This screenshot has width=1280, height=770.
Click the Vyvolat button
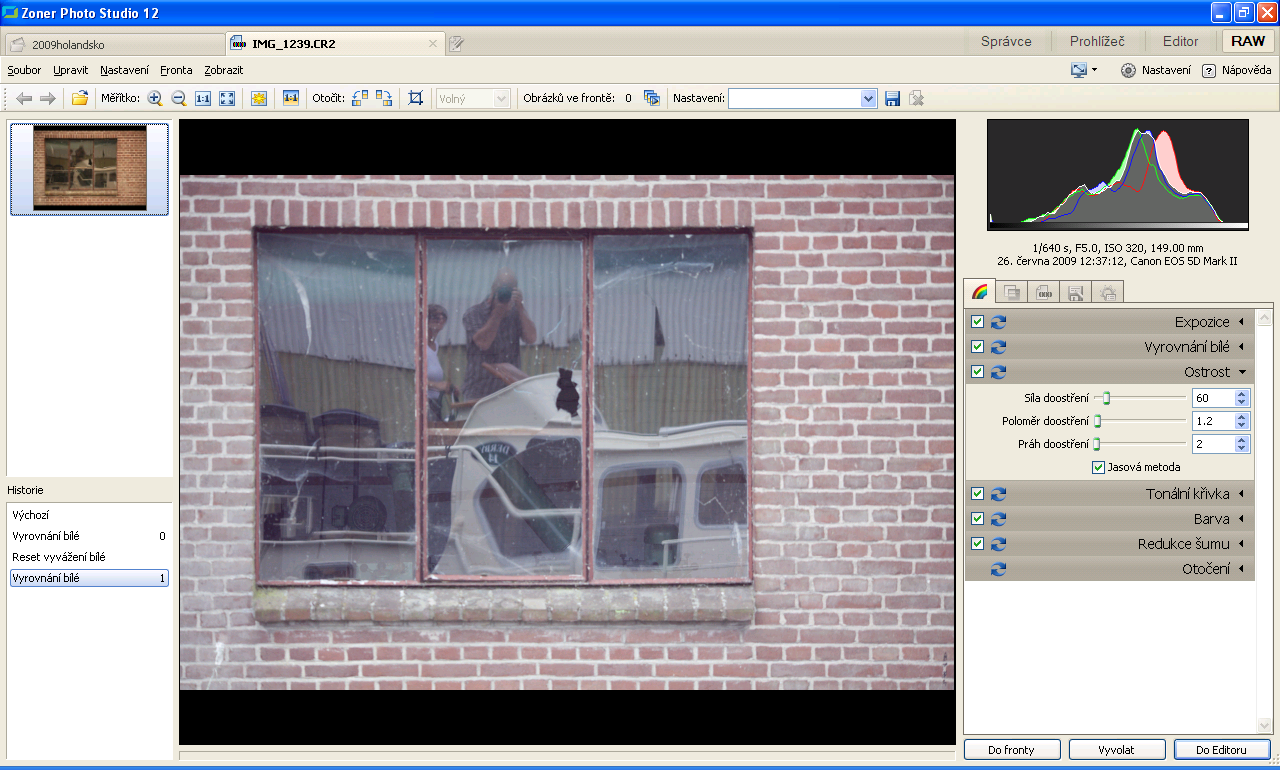tap(1116, 749)
